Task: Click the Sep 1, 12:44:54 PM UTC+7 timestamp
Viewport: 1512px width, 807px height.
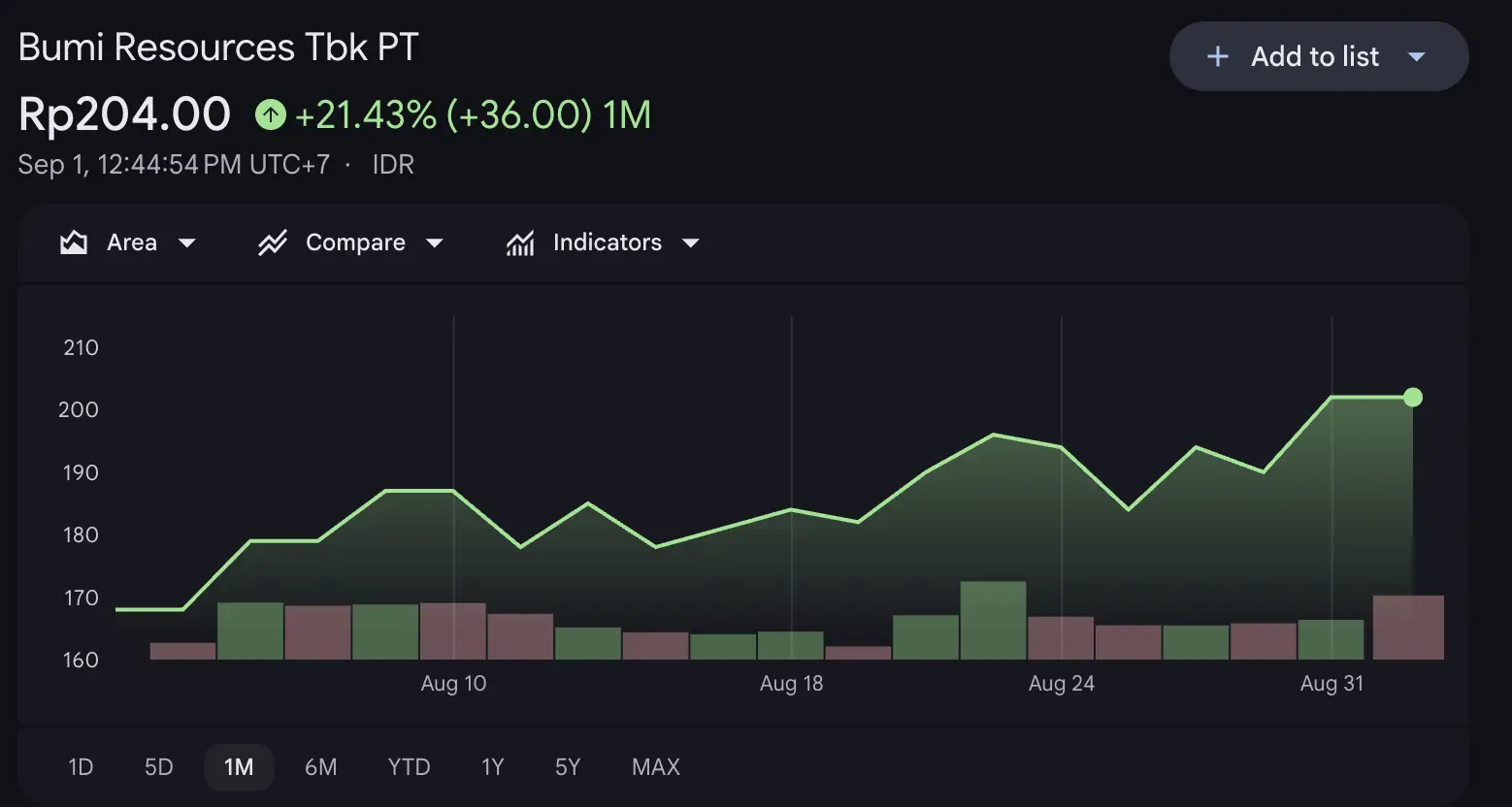Action: click(x=174, y=165)
